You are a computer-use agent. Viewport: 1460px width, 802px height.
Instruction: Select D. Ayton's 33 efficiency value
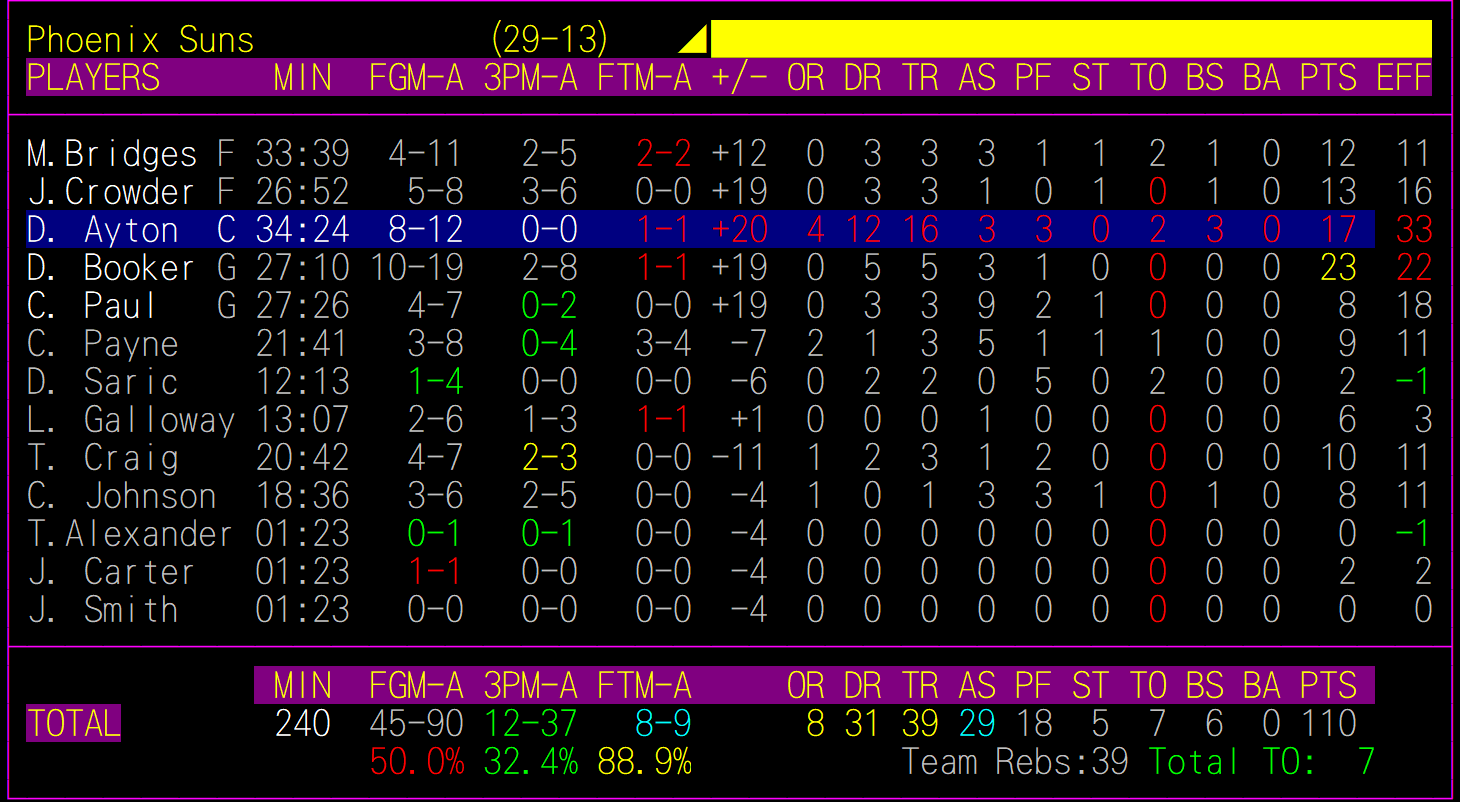1414,230
